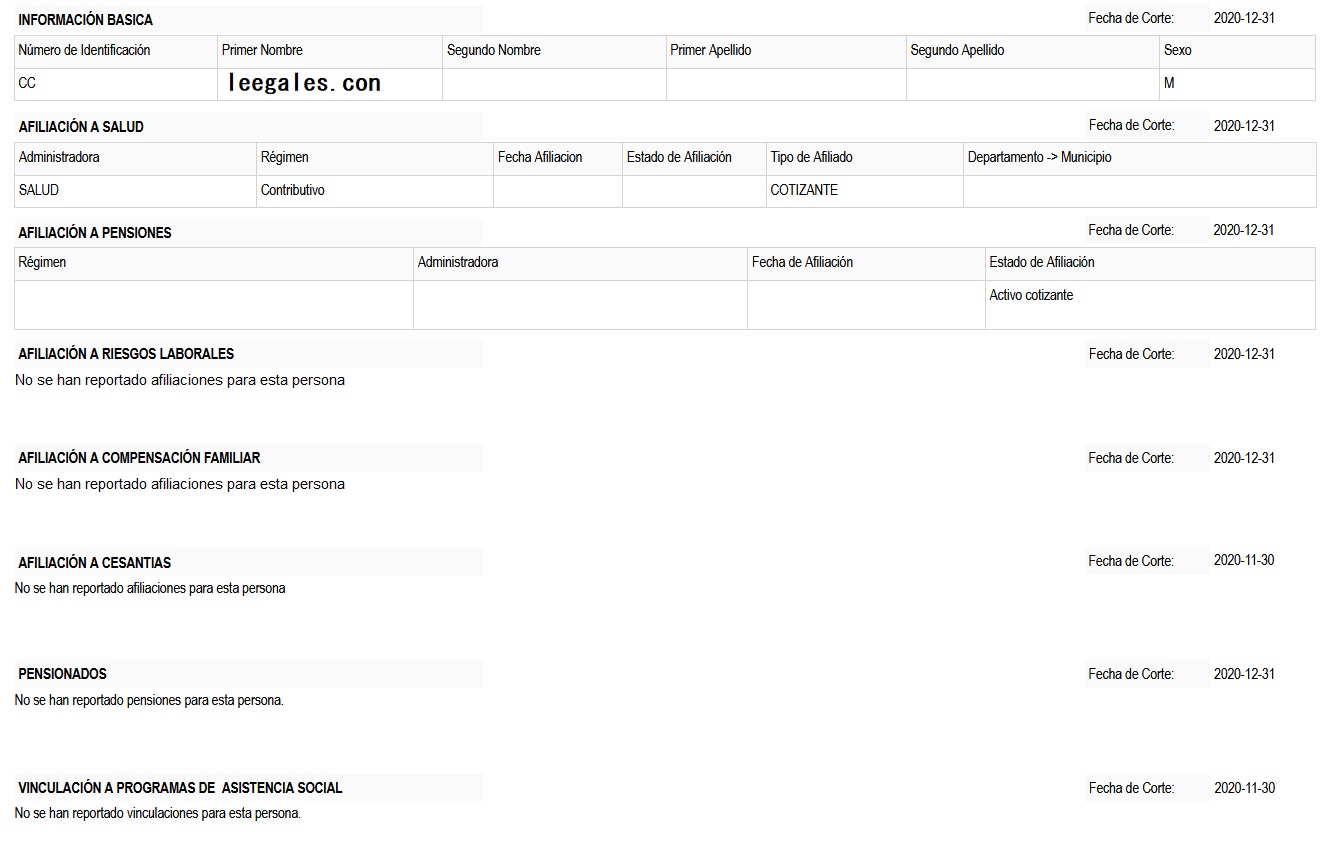Select the cutoff date 2020-11-30 beside Cesantías
Screen dimensions: 1332x862
1244,561
